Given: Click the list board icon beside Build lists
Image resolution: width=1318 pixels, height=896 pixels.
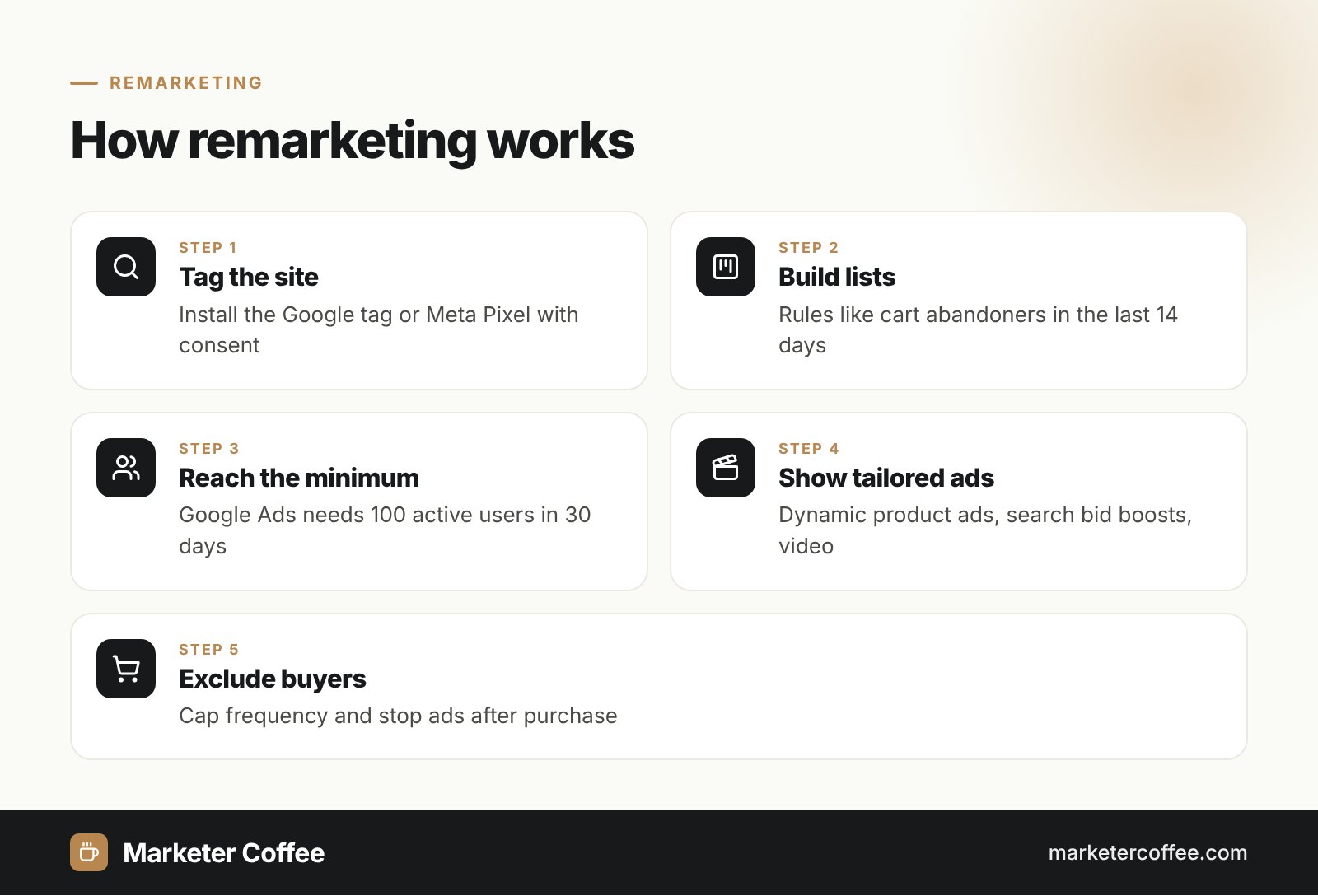Looking at the screenshot, I should (x=726, y=267).
